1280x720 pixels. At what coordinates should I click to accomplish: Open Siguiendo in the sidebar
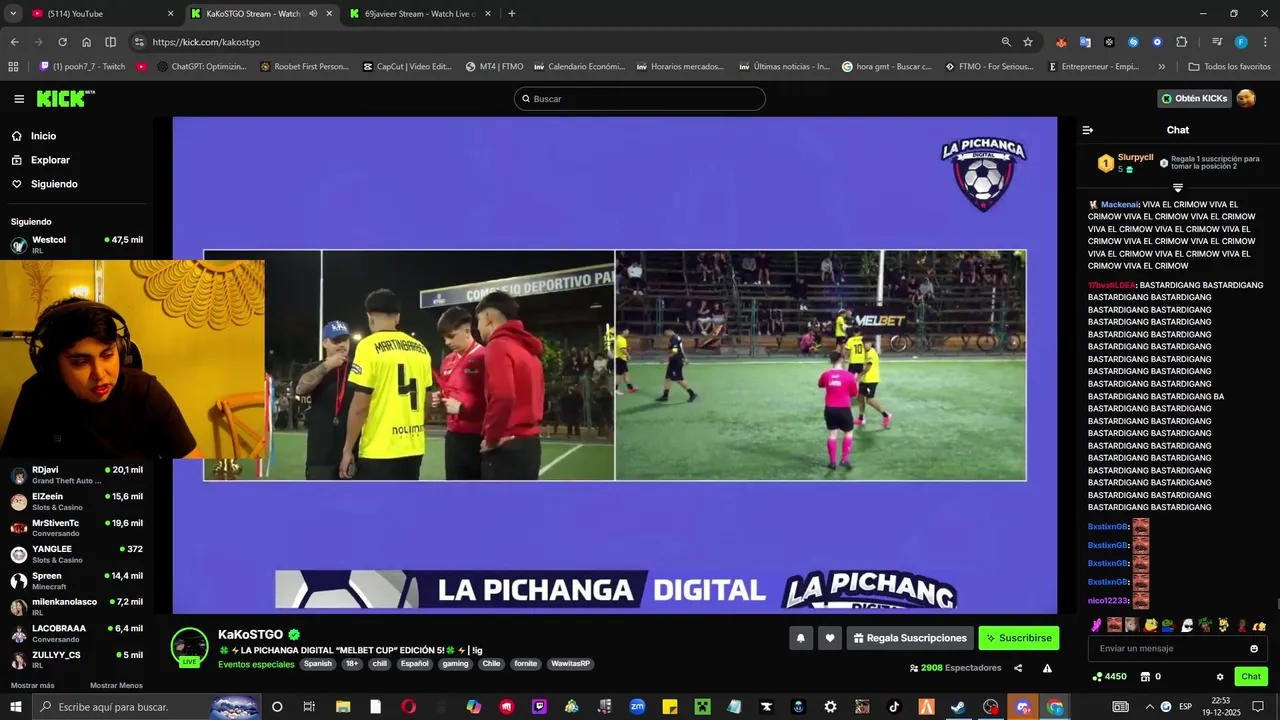(x=54, y=184)
